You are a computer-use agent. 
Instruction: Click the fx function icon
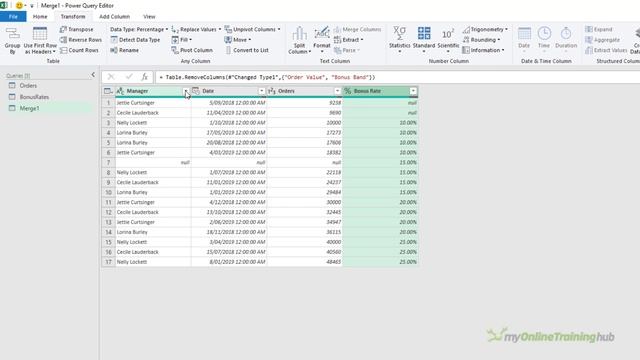144,77
